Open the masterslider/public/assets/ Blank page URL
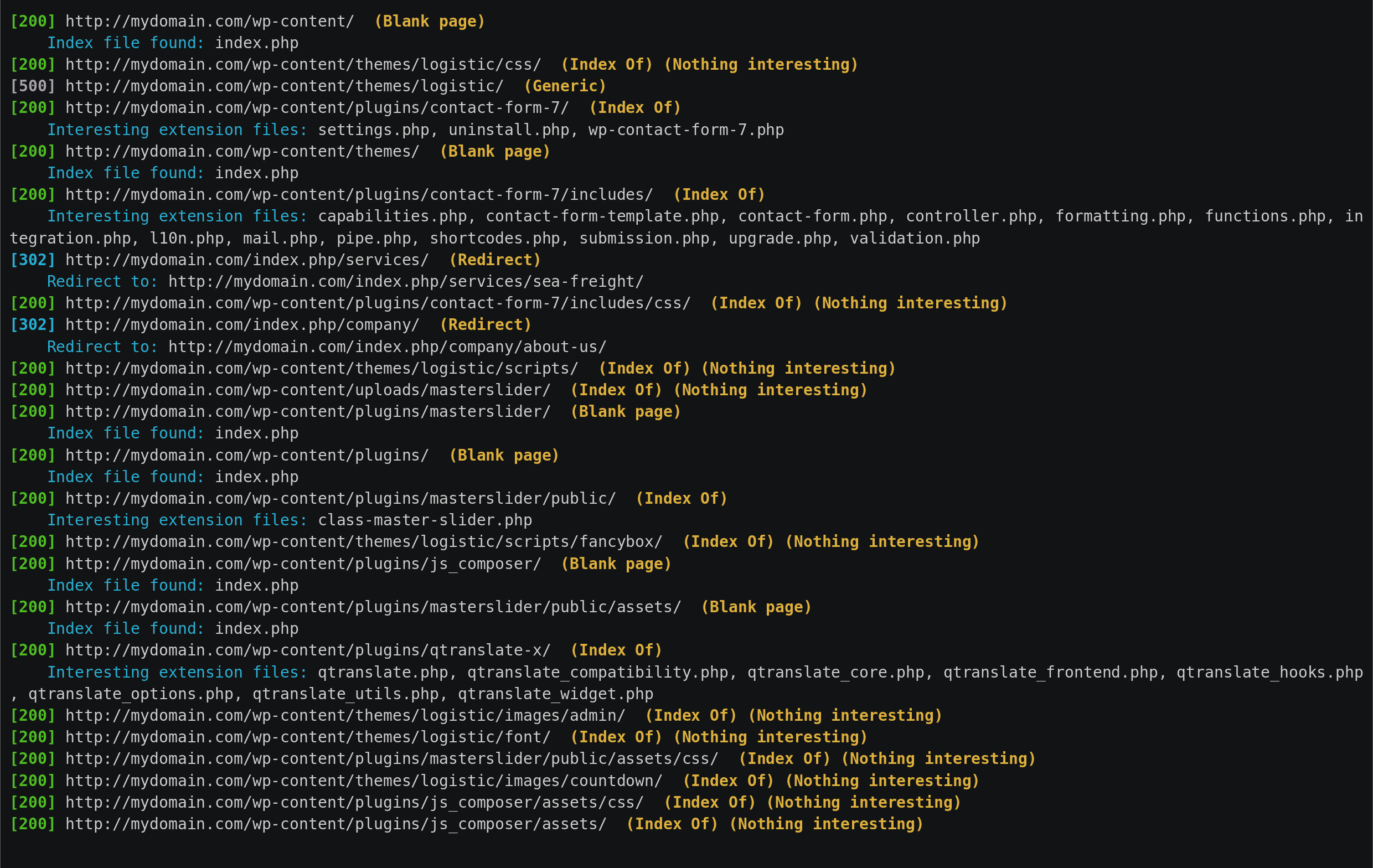1373x868 pixels. point(374,607)
